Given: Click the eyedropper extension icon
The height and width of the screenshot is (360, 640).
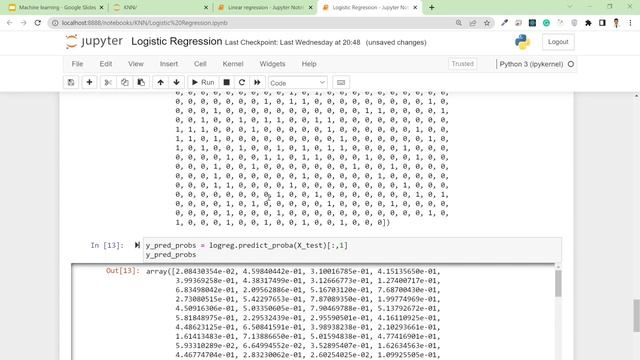Looking at the screenshot, I should (504, 23).
